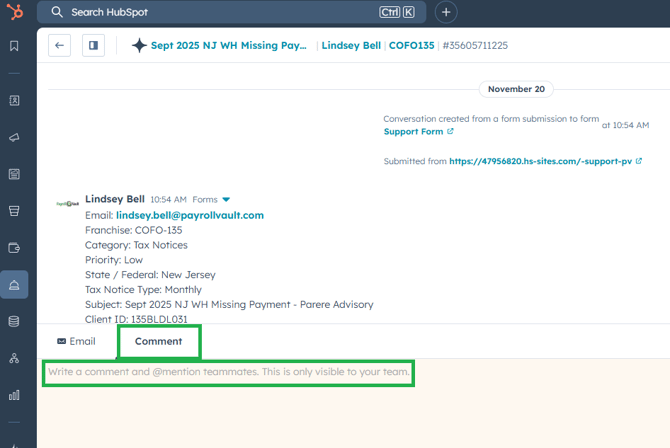Open the Data management database icon

[14, 321]
